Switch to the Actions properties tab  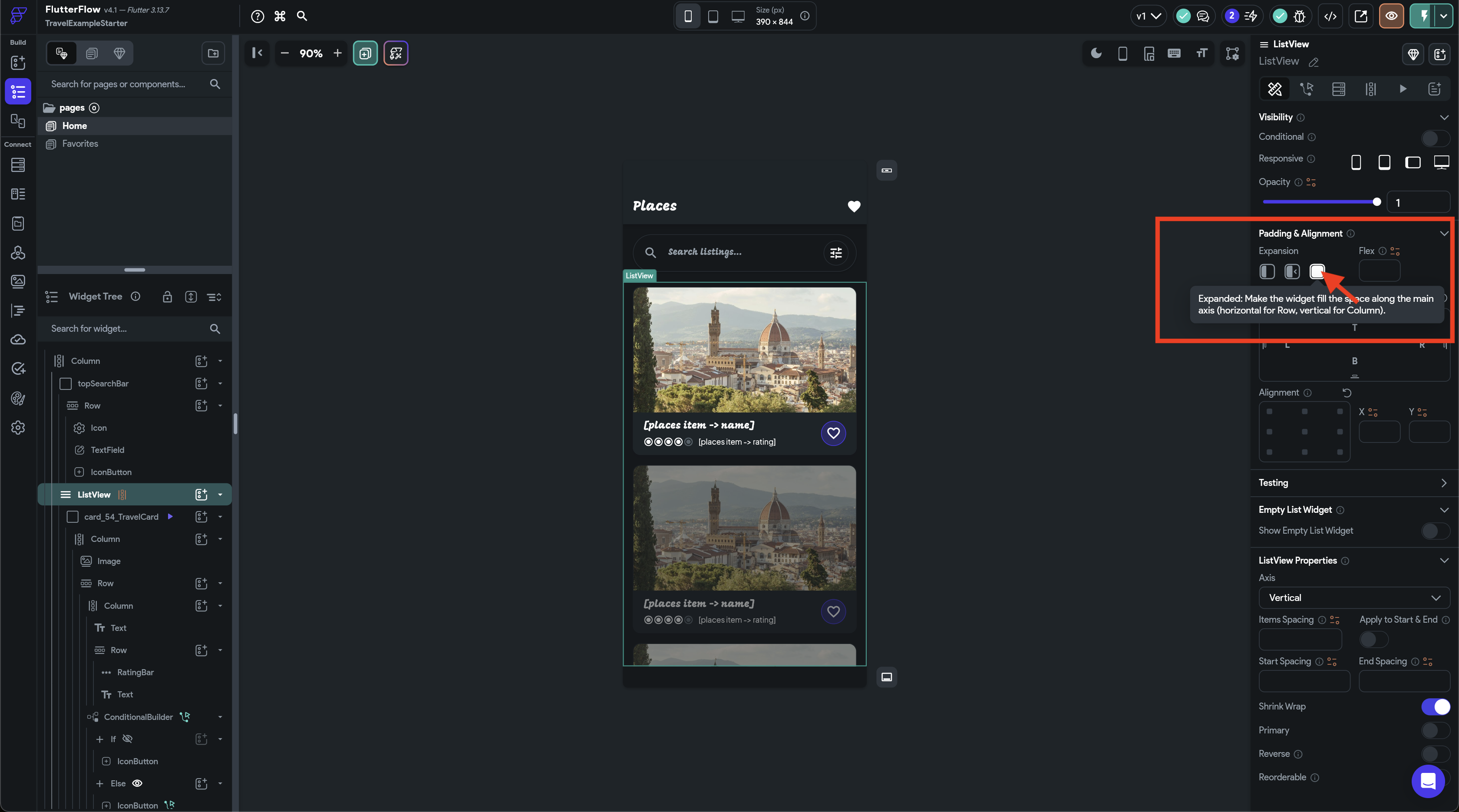click(1307, 89)
